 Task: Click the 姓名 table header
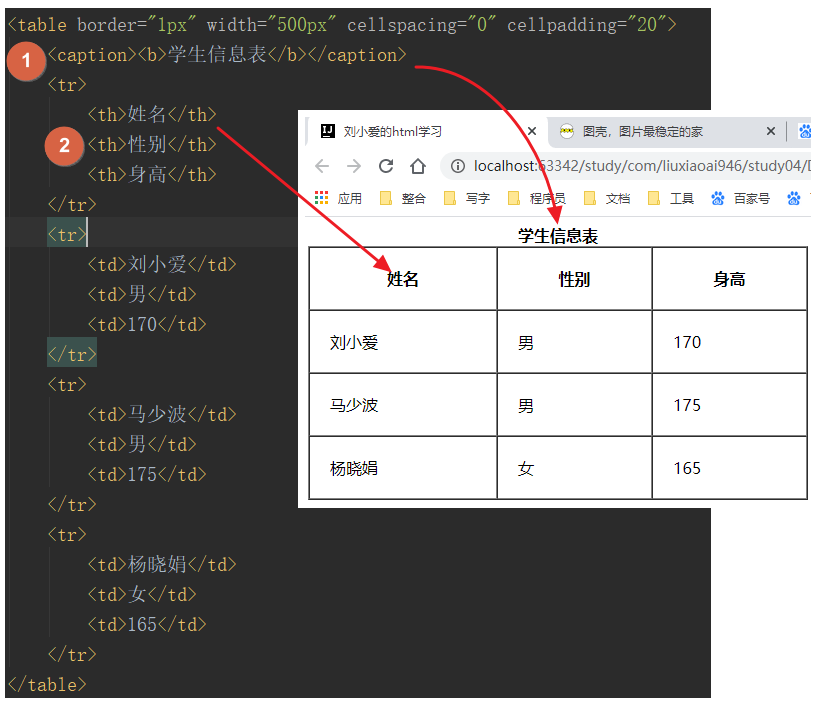pyautogui.click(x=403, y=279)
